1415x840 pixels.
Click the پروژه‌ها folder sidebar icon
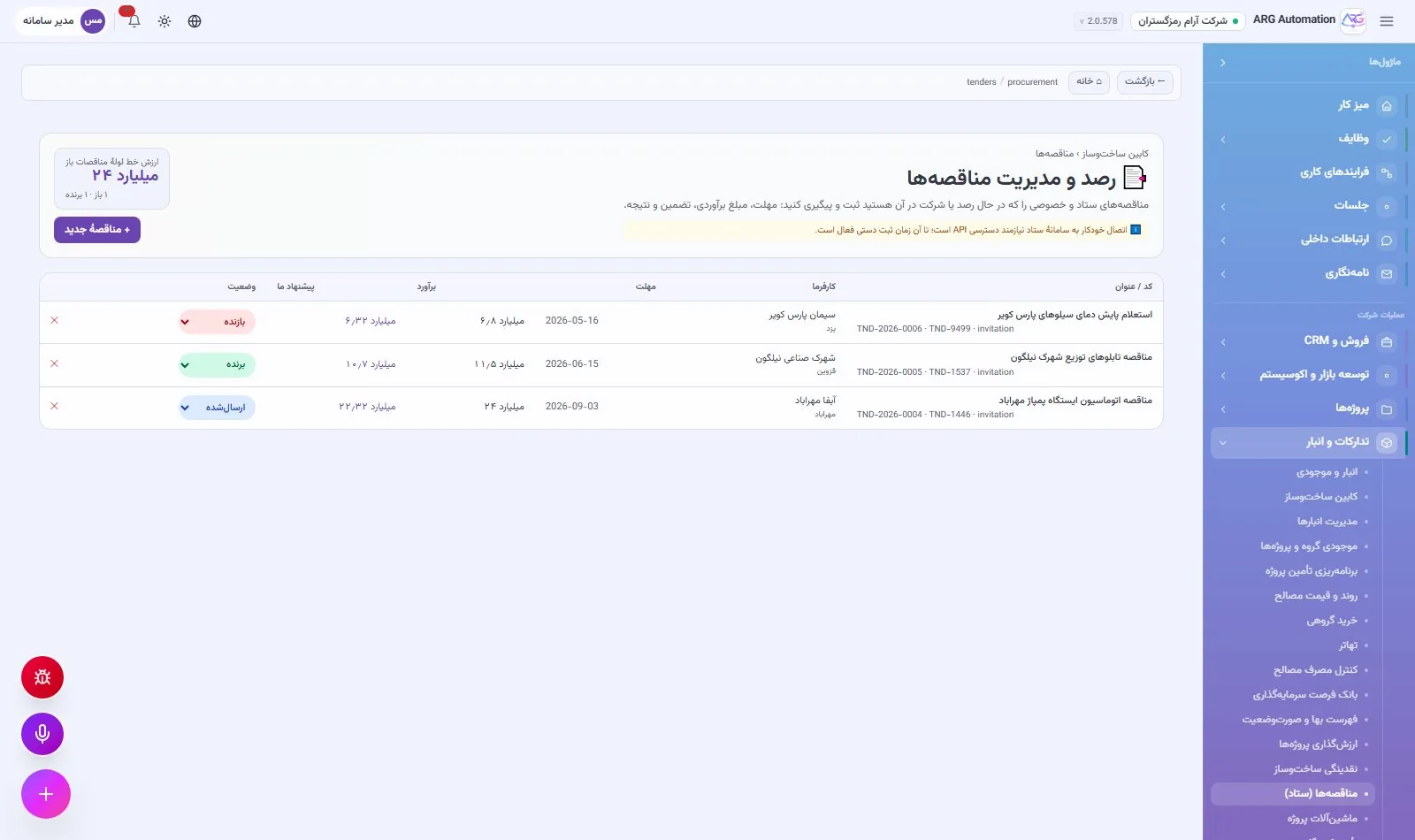(x=1387, y=409)
